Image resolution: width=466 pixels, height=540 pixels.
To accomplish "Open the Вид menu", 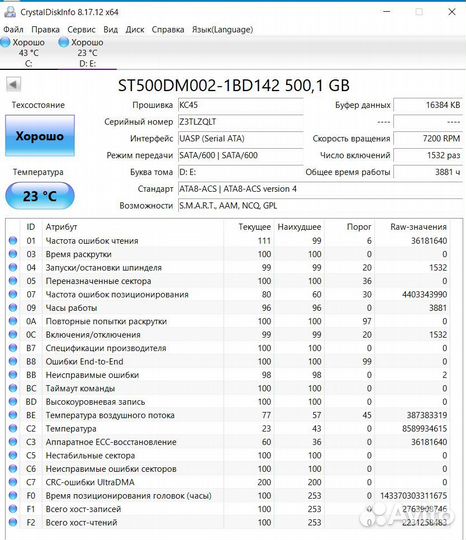I will 111,30.
